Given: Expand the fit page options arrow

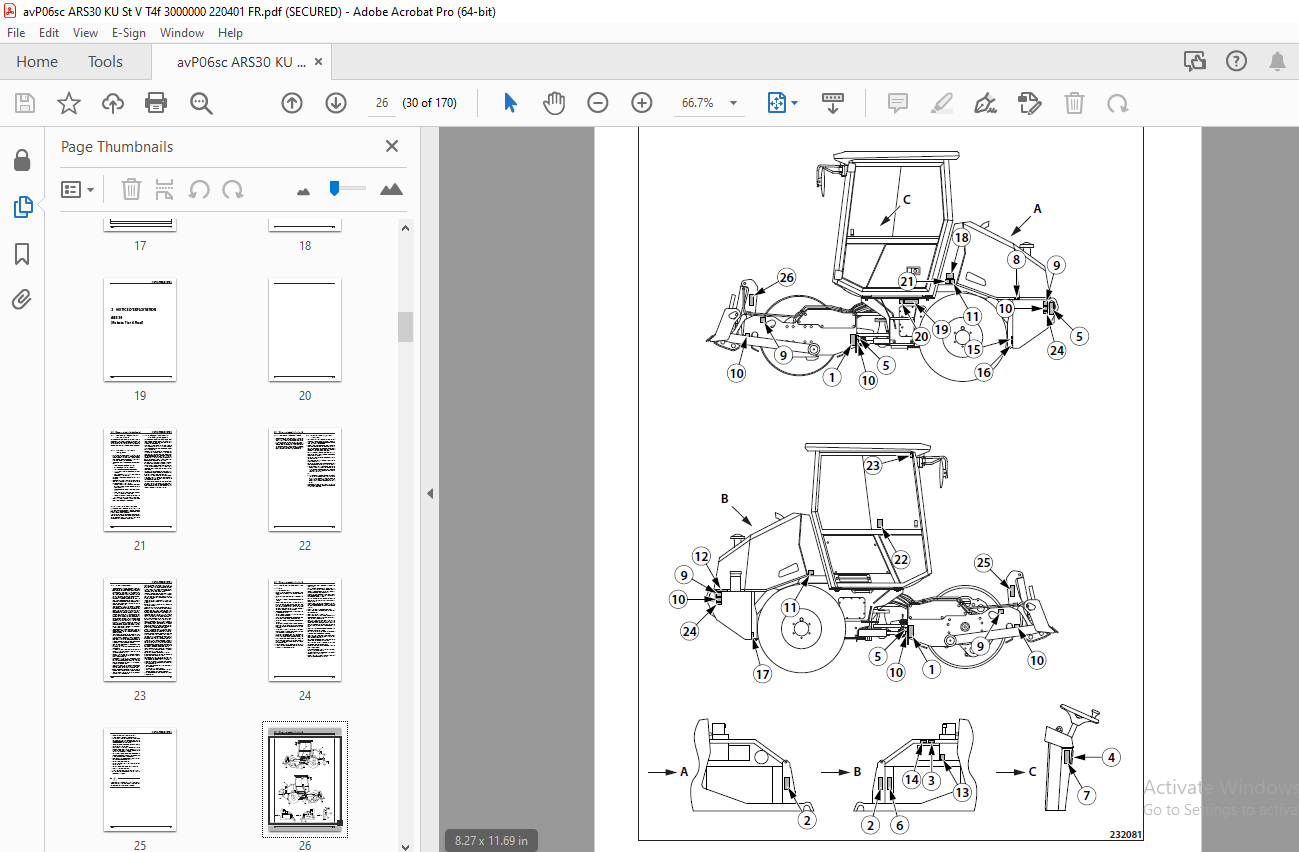Looking at the screenshot, I should [795, 103].
